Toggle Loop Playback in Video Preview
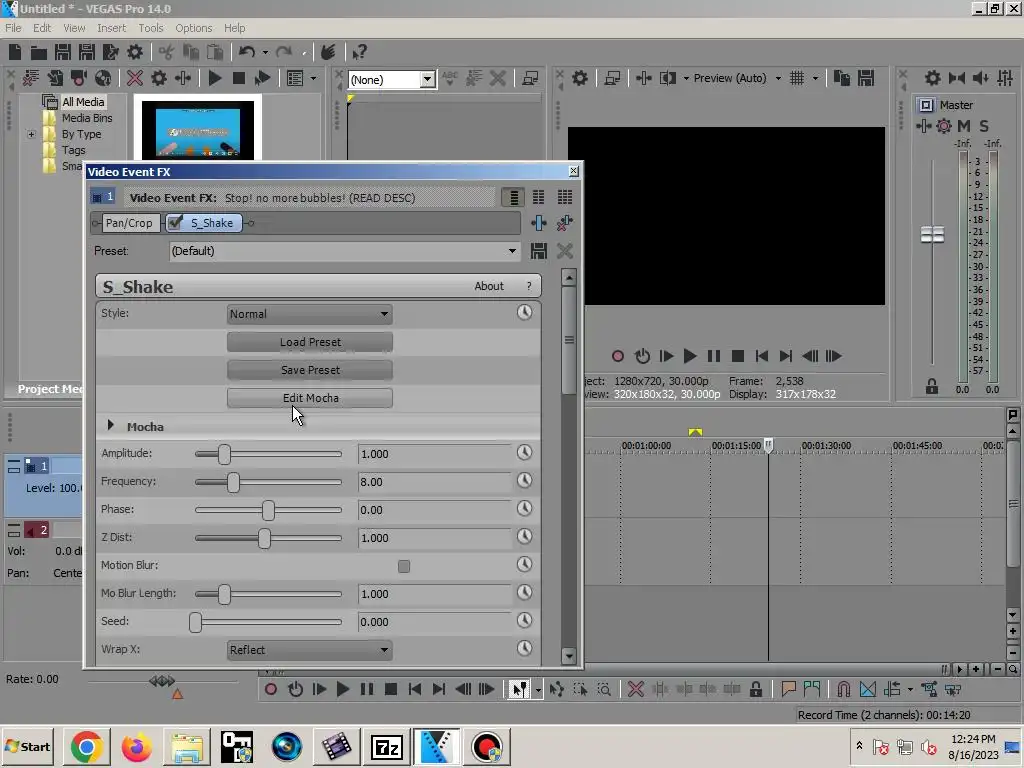Screen dimensions: 1024x768 (643, 357)
